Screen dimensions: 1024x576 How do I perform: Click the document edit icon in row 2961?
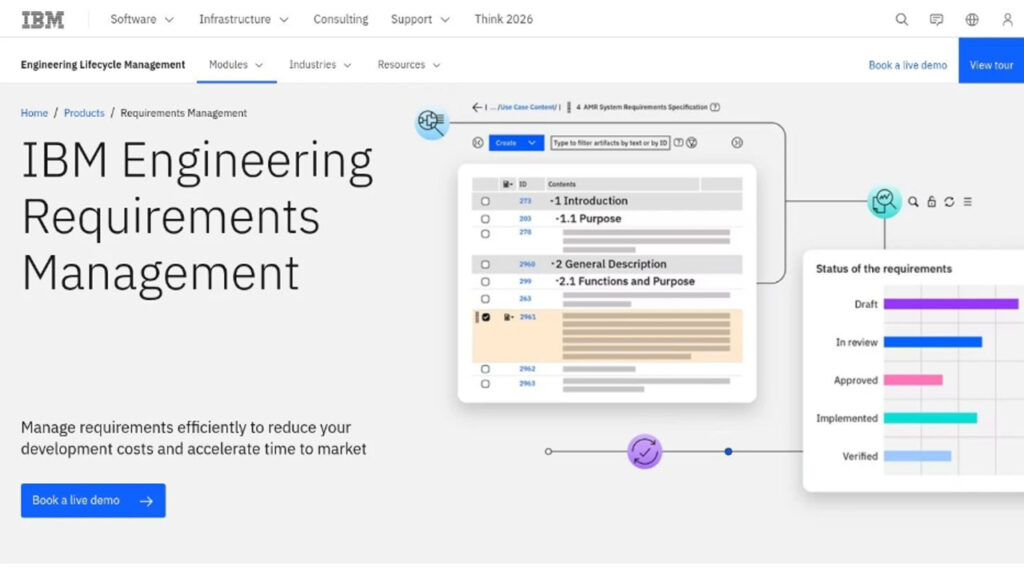507,317
